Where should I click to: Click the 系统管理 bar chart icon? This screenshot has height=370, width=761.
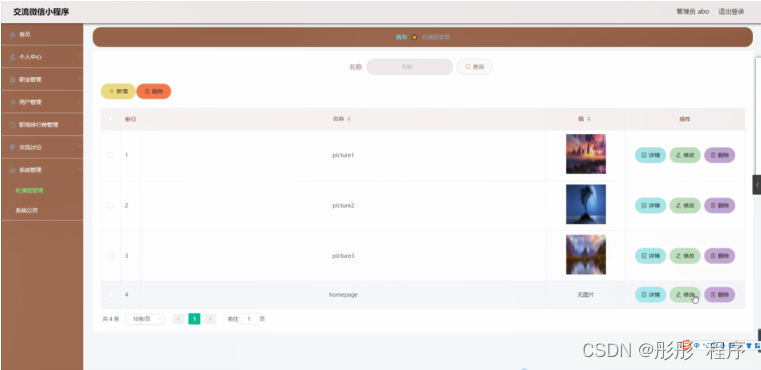[x=13, y=170]
